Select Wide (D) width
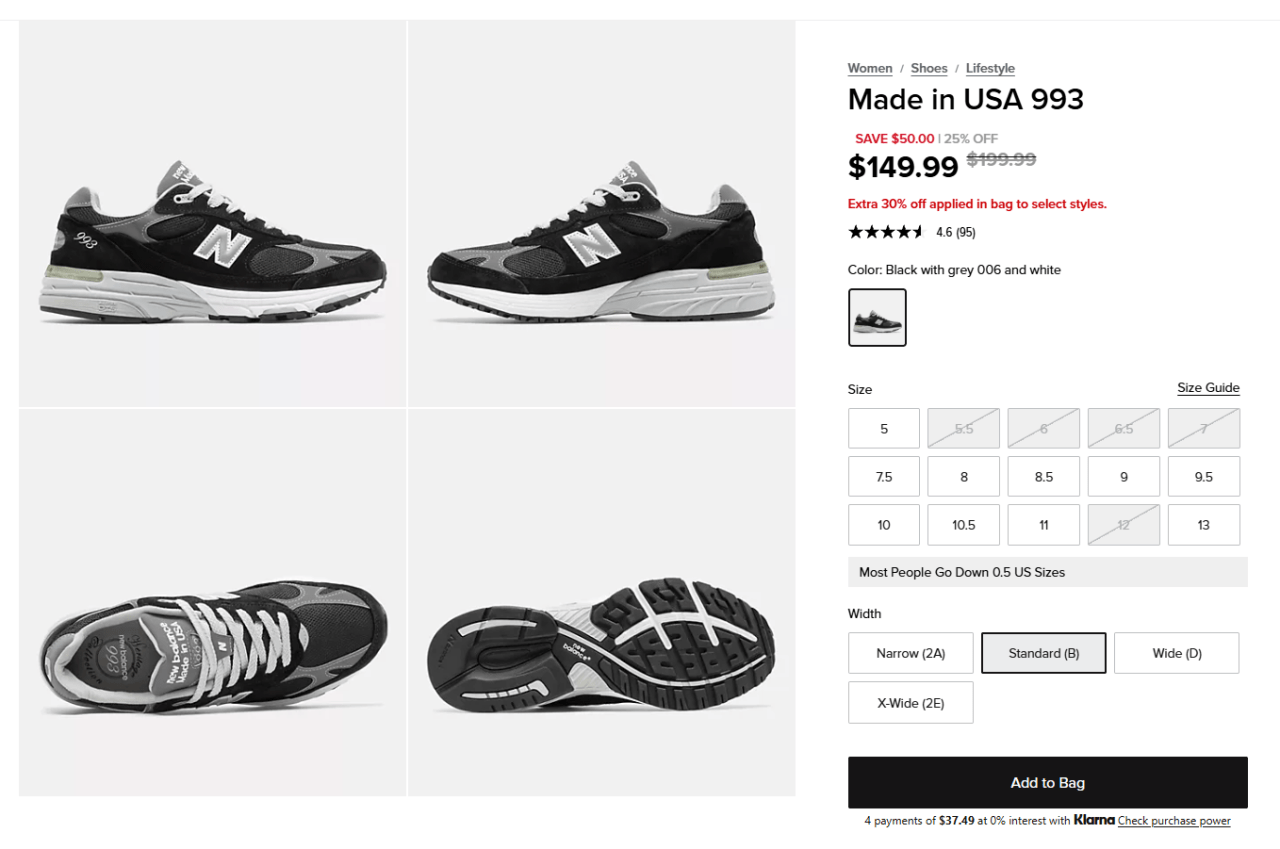This screenshot has width=1280, height=849. point(1177,653)
